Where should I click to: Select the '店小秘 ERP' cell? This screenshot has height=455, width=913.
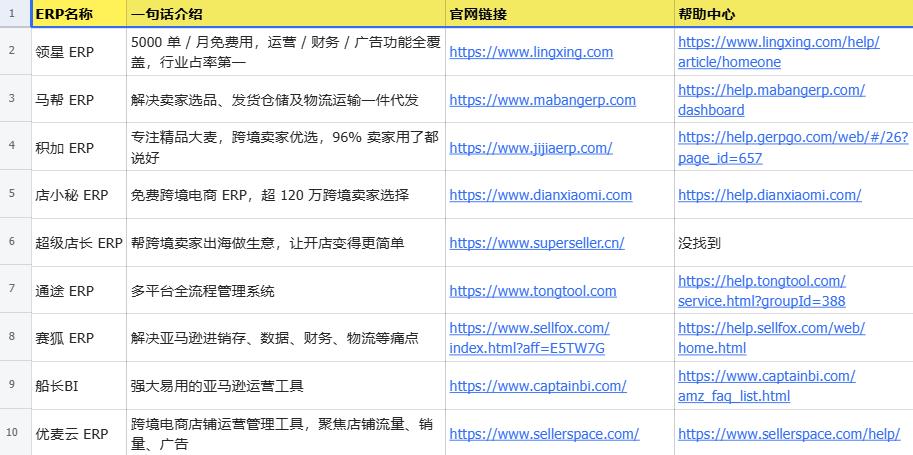[x=79, y=195]
